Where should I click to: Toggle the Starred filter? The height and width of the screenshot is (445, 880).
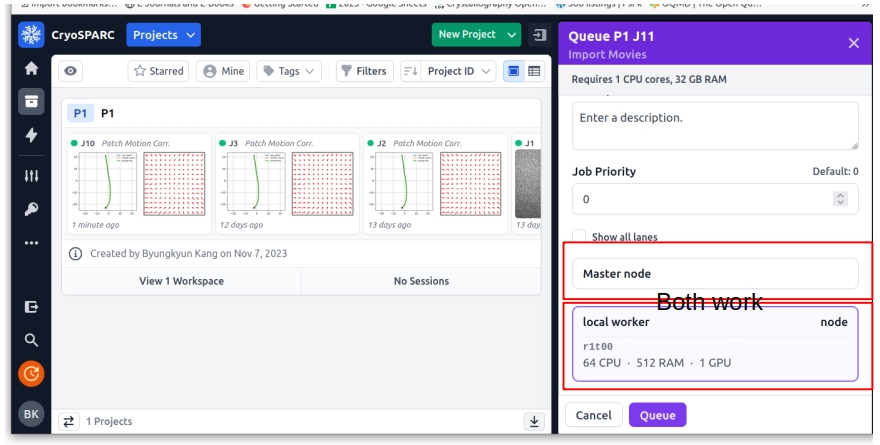pyautogui.click(x=159, y=71)
